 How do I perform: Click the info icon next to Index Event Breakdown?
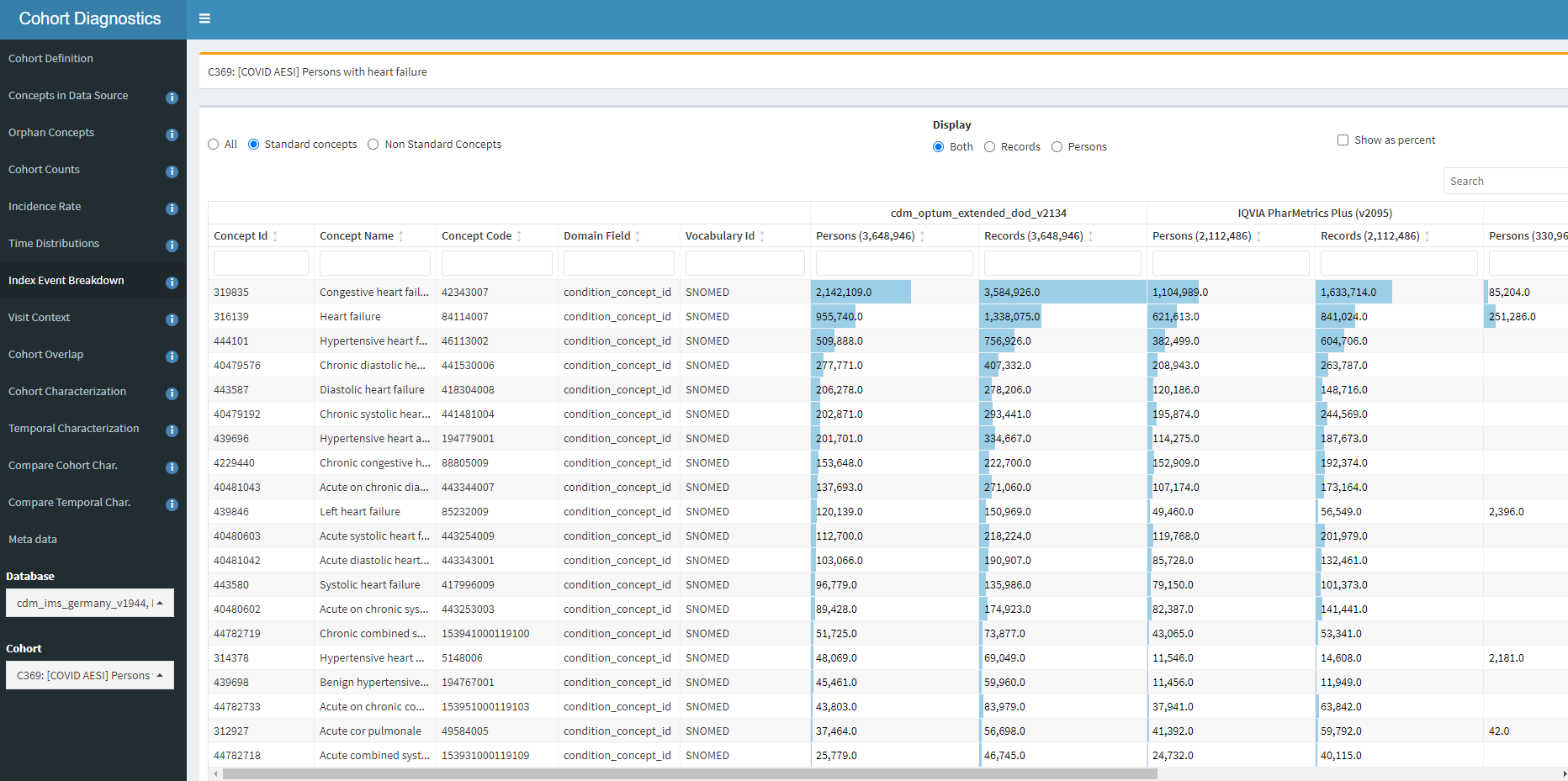(x=172, y=282)
